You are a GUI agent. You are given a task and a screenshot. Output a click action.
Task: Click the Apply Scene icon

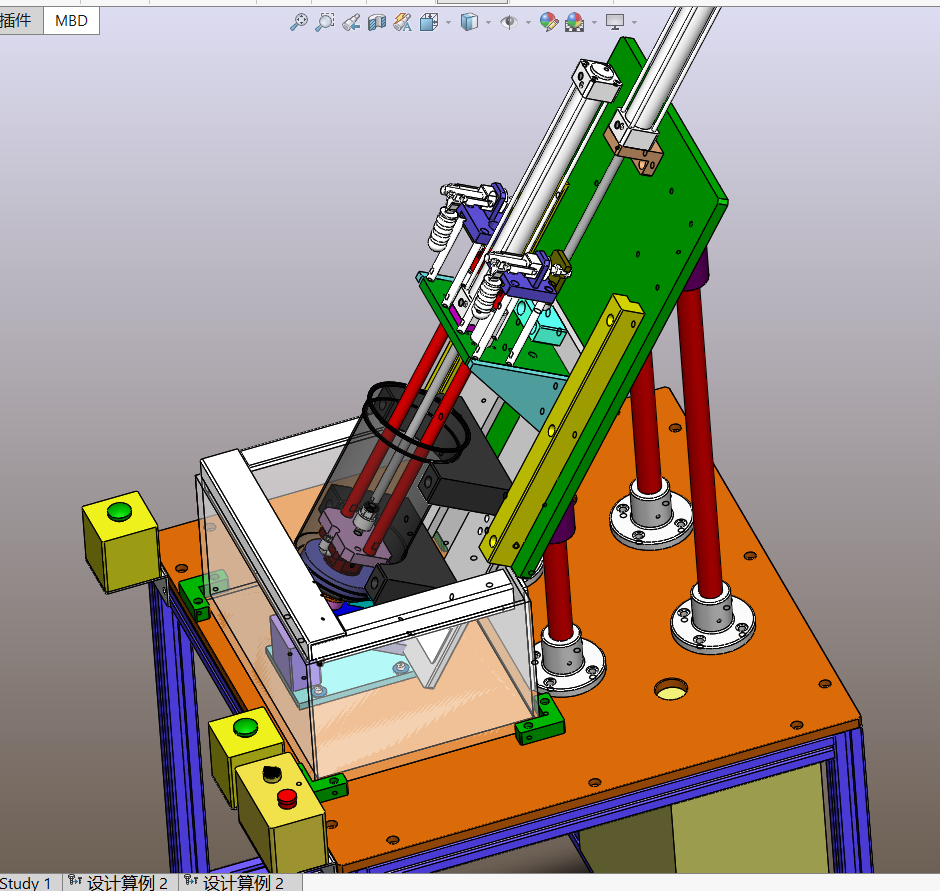pos(574,22)
